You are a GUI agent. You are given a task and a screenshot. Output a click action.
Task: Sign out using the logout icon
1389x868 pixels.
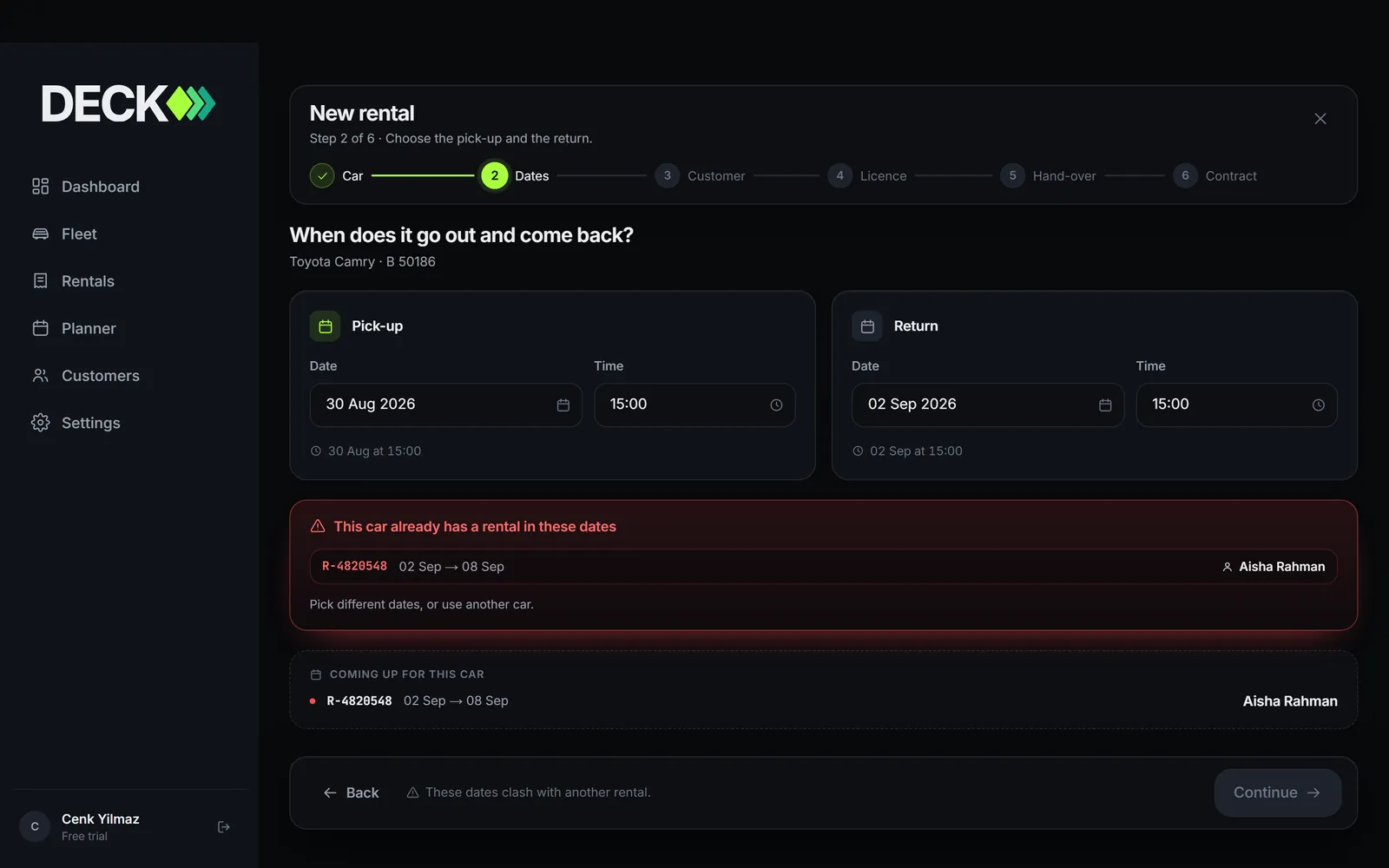[223, 827]
